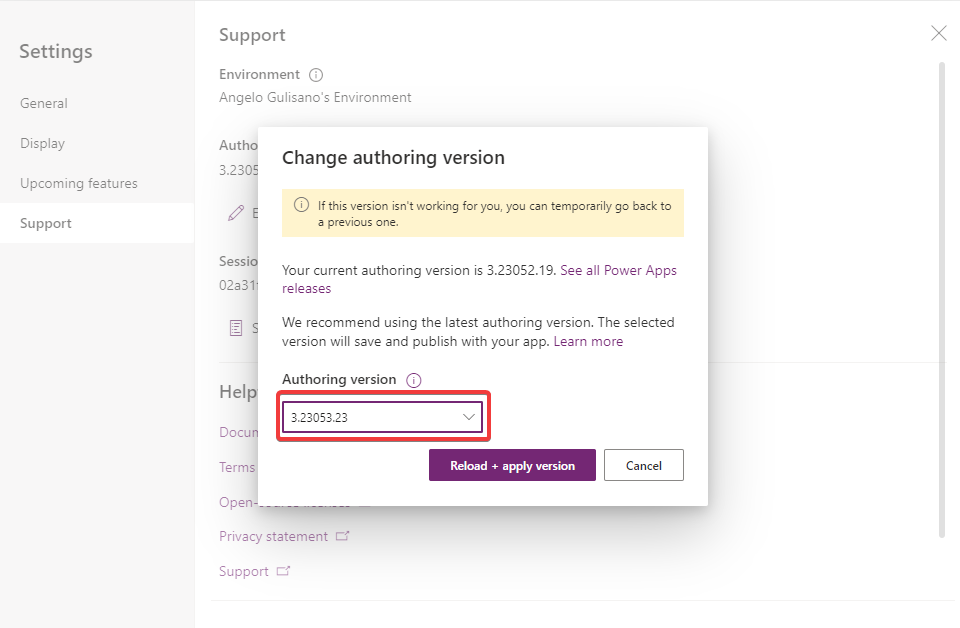The image size is (960, 628).
Task: Click external link icon beside Support link
Action: coord(283,571)
